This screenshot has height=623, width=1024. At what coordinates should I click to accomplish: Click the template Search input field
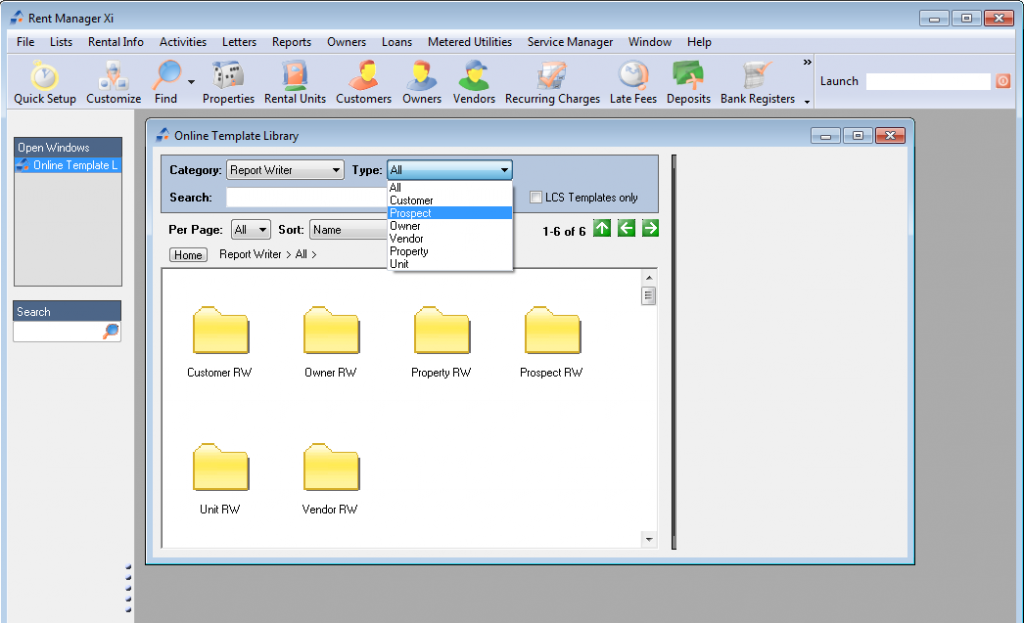[308, 197]
